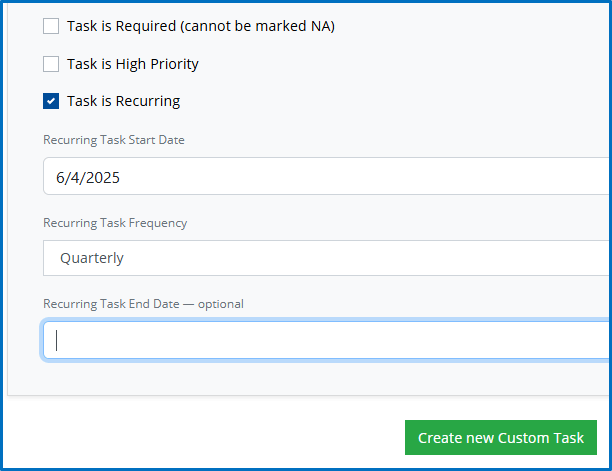Screen dimensions: 612x471
Task: Click the "Task is High Priority" label text
Action: [132, 64]
